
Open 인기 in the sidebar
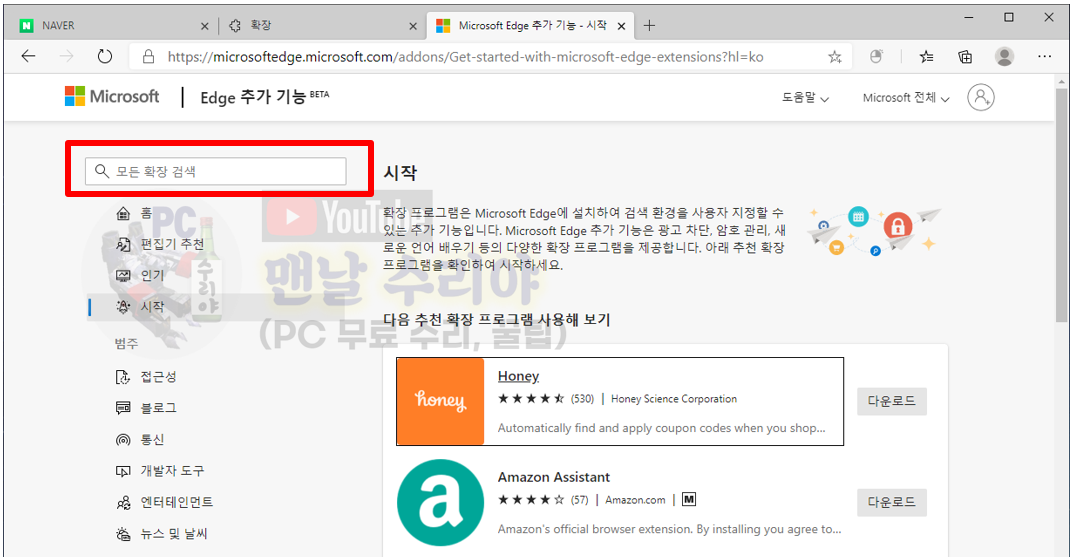(141, 275)
